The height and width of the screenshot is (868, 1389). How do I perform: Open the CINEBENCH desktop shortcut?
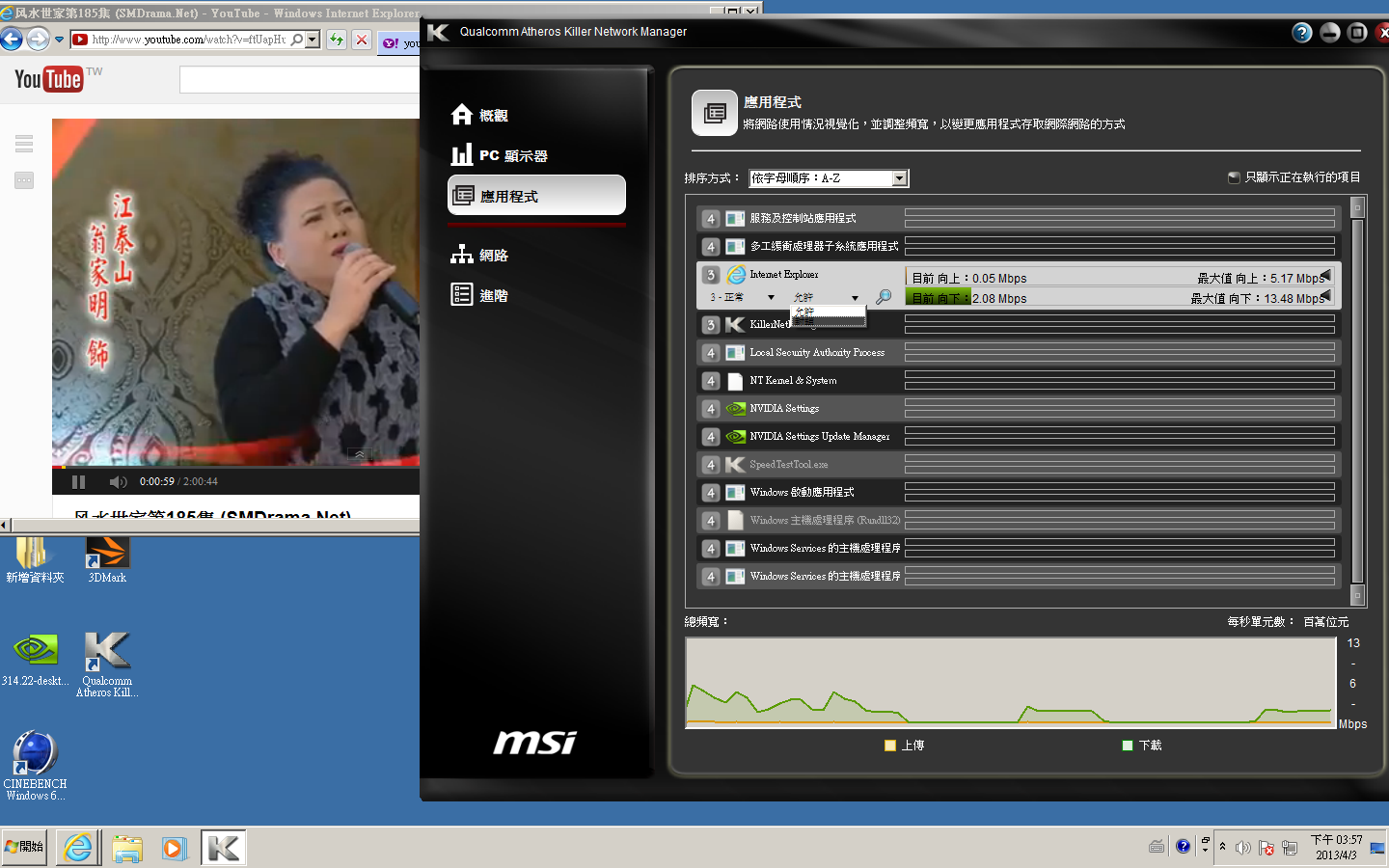35,767
